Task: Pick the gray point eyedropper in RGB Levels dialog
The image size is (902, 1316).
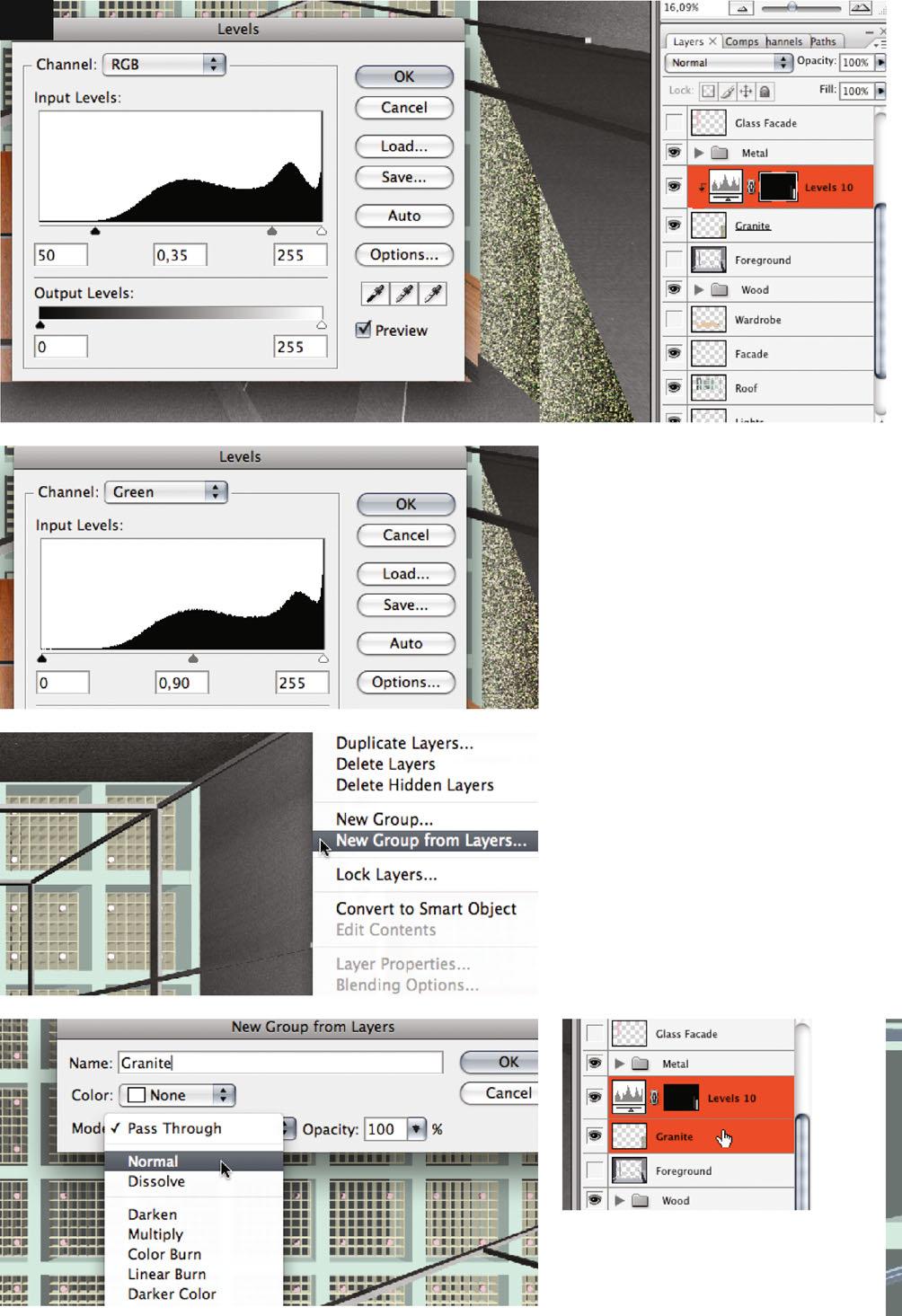Action: tap(405, 294)
